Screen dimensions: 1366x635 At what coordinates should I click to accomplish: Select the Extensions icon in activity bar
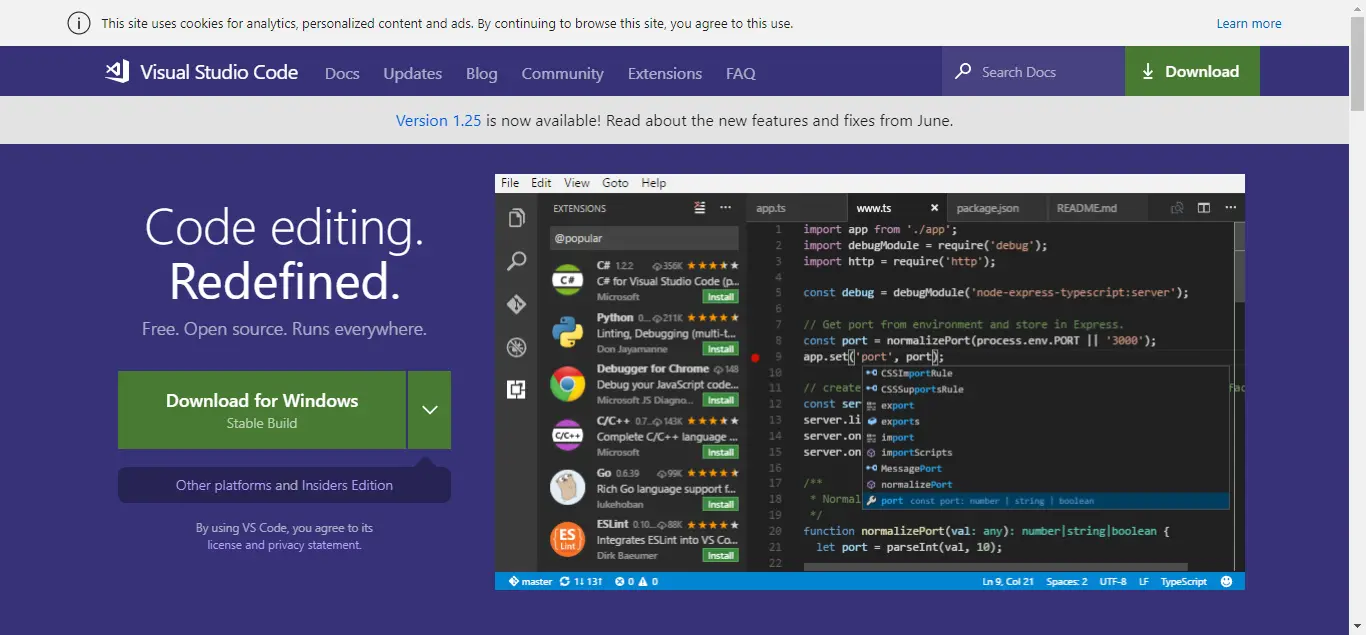517,390
